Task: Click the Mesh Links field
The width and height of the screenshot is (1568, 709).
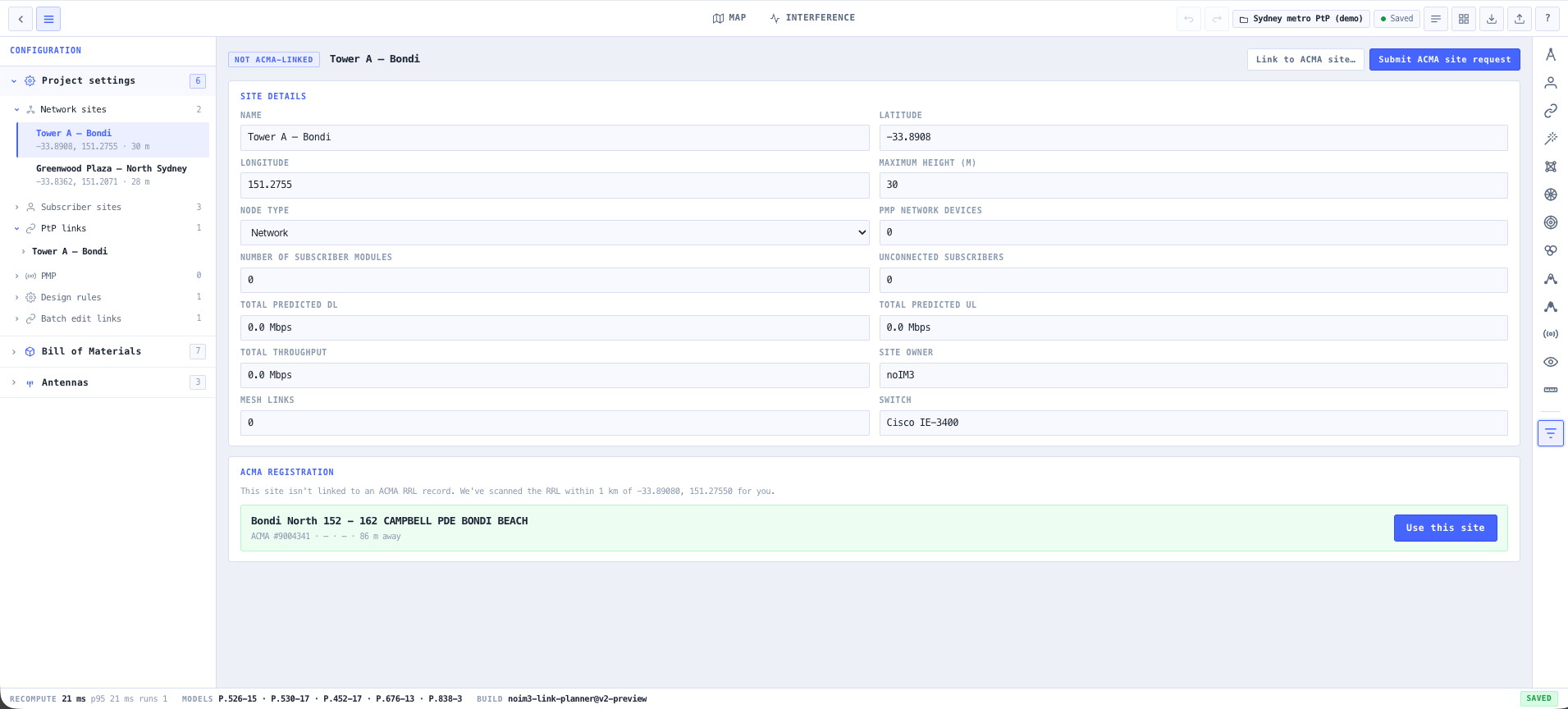Action: [x=555, y=423]
